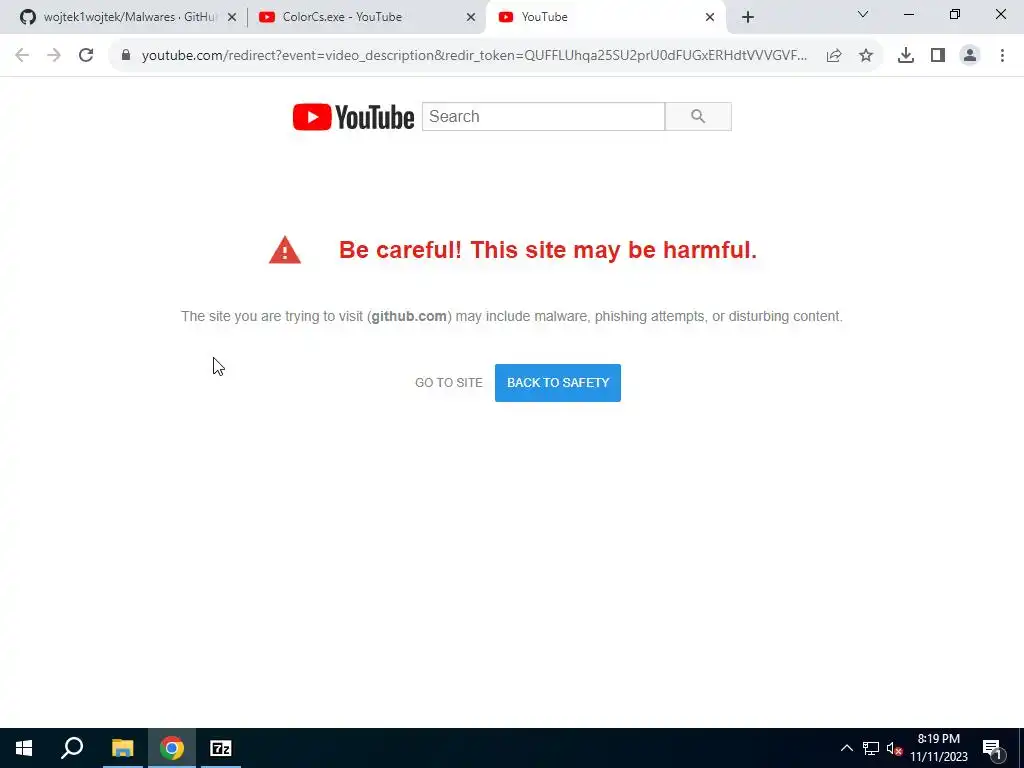
Task: Show hidden system tray icons
Action: click(846, 748)
